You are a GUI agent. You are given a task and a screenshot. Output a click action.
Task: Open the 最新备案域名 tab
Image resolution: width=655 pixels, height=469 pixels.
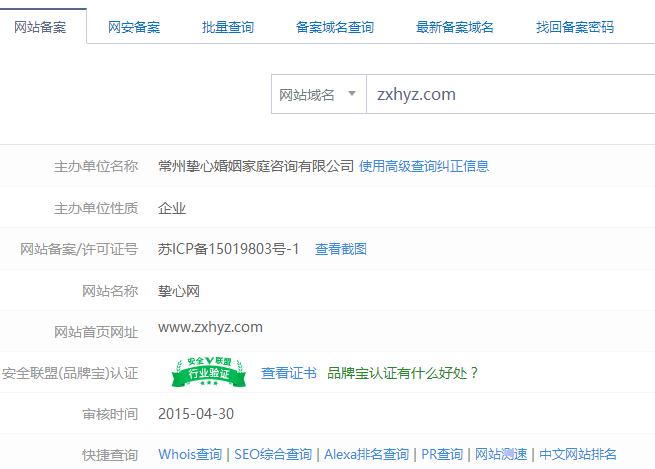click(455, 27)
